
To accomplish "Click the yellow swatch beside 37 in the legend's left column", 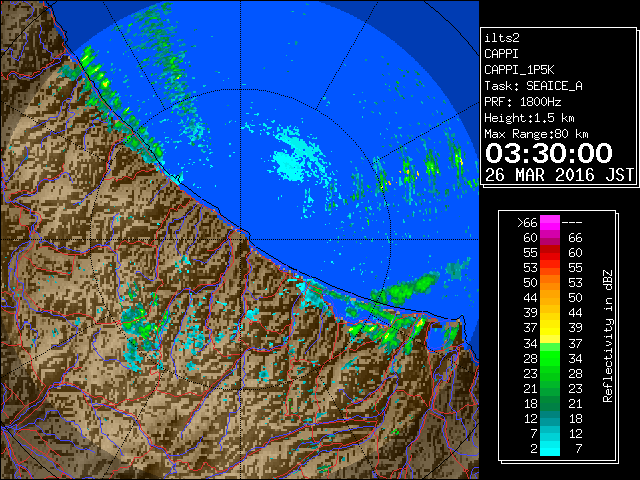I will click(x=550, y=328).
